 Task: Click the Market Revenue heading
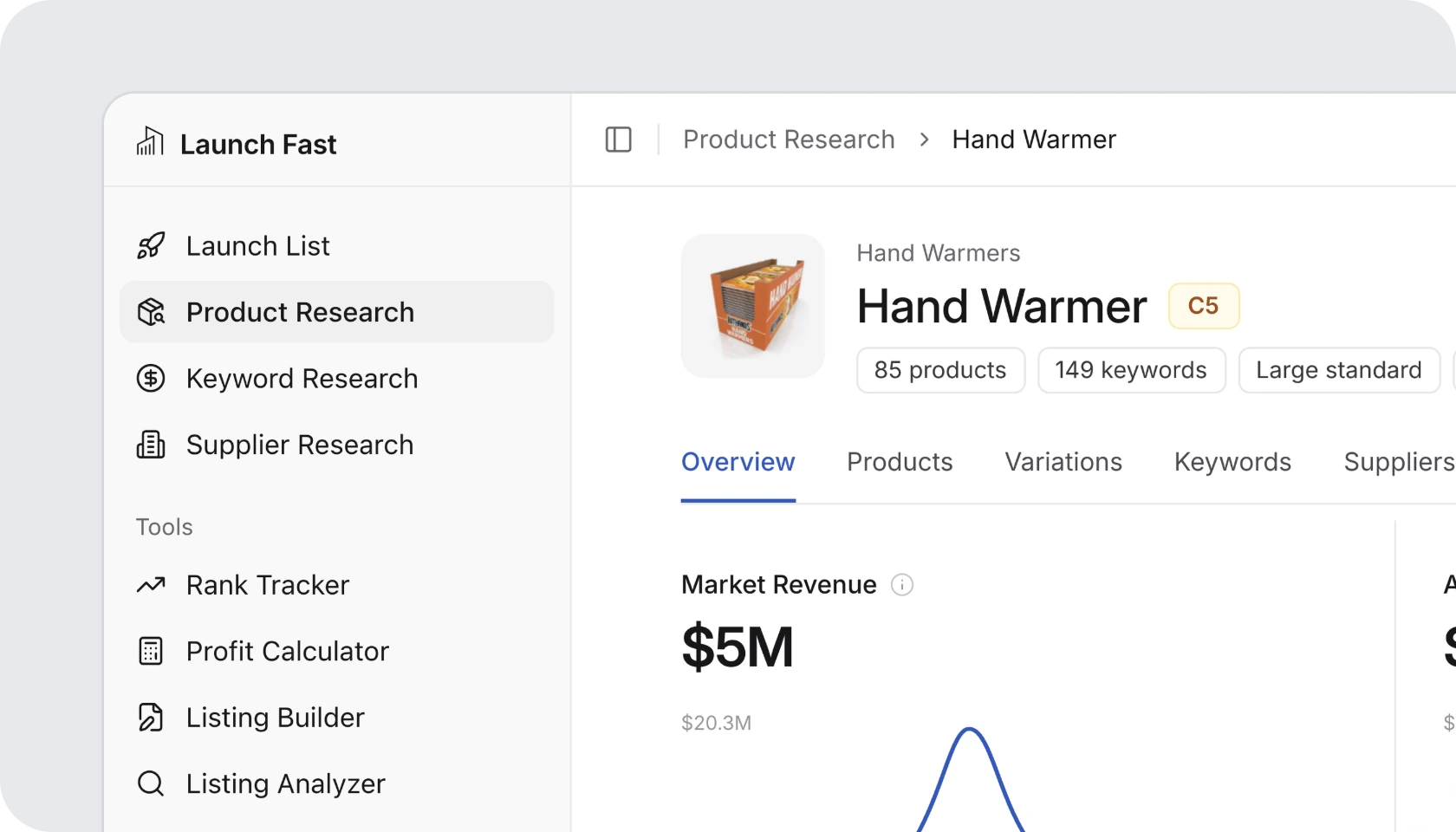pos(779,585)
